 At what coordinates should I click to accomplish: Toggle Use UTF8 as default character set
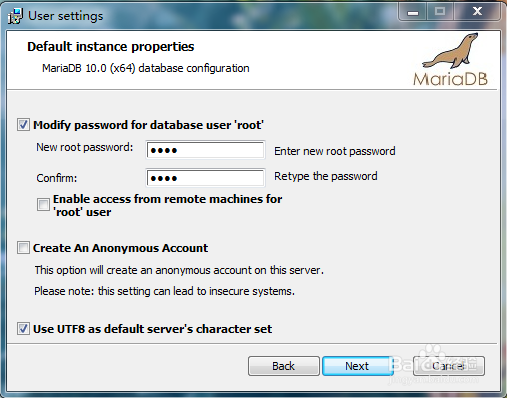click(x=23, y=329)
